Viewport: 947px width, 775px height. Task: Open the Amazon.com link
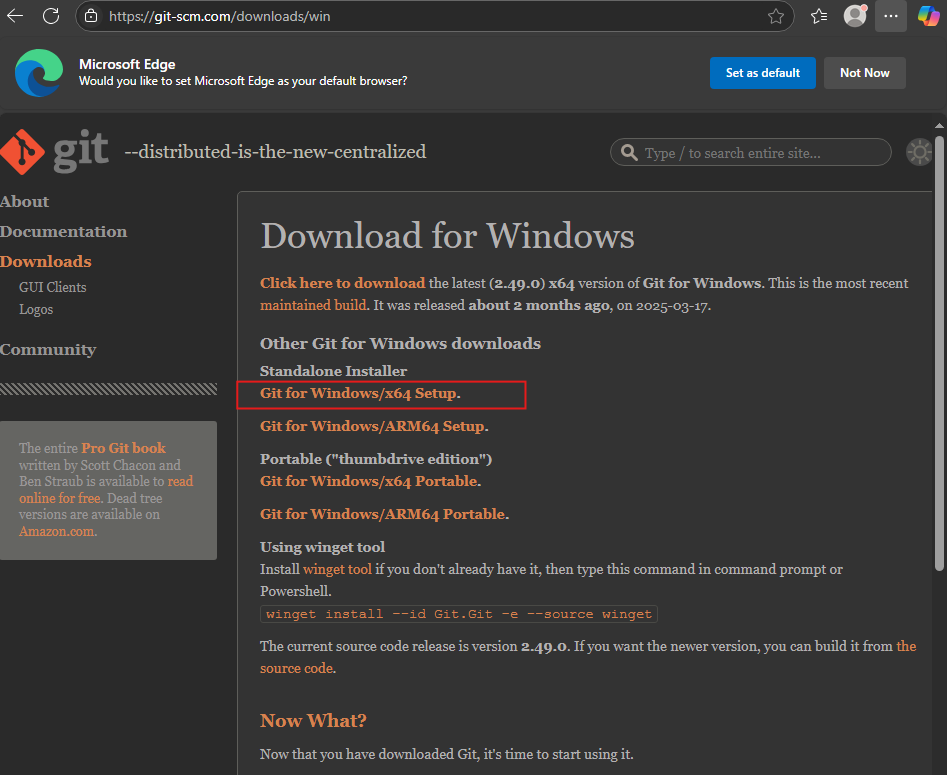pyautogui.click(x=57, y=532)
